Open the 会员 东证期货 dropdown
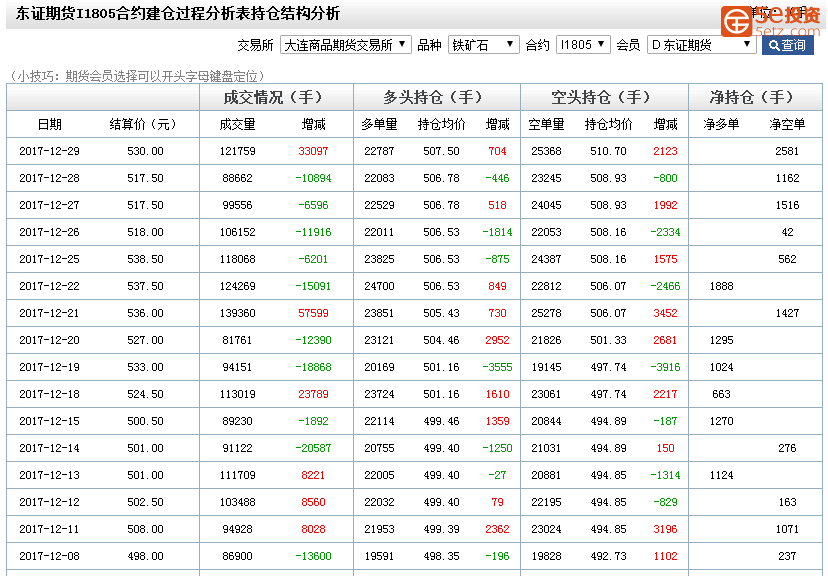Viewport: 828px width, 576px height. coord(702,45)
